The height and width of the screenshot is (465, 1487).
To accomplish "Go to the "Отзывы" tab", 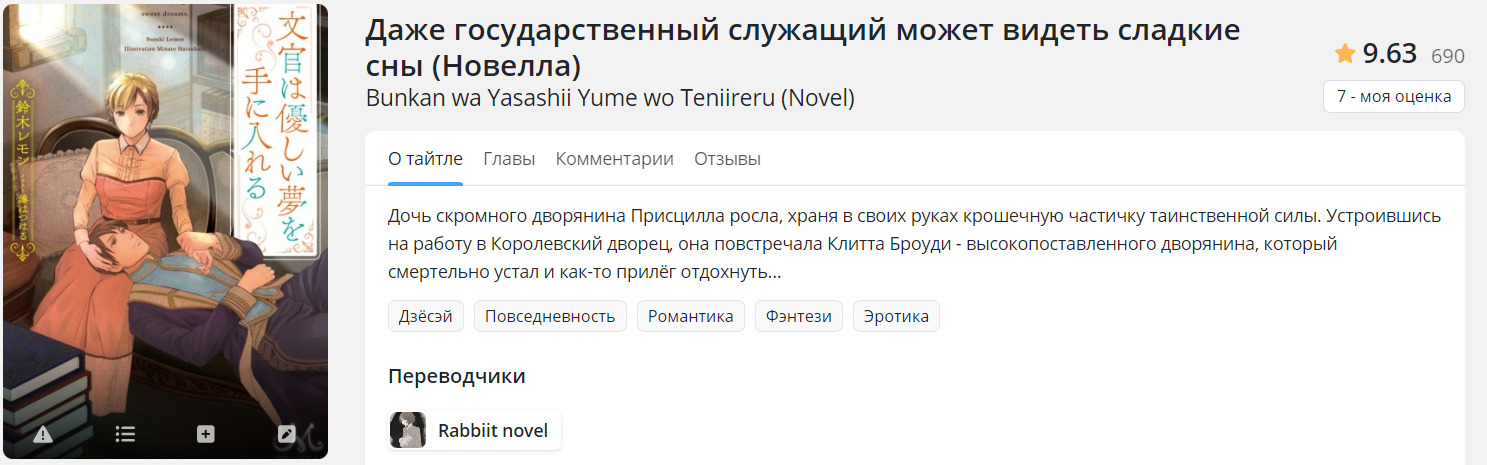I will (x=727, y=159).
